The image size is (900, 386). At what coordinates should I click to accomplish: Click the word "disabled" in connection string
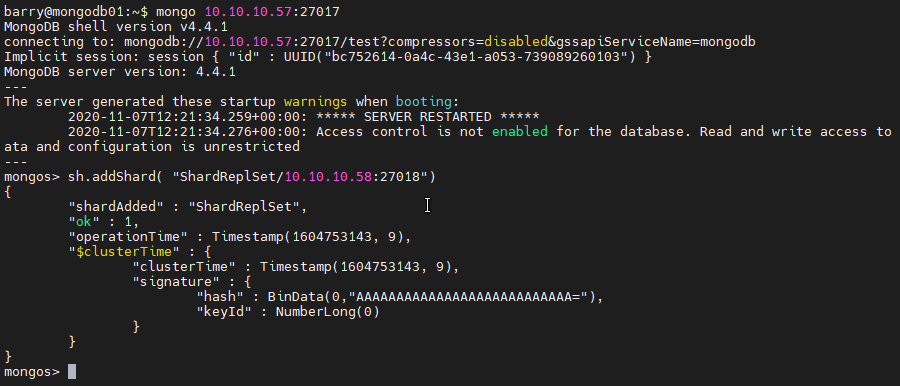point(517,42)
